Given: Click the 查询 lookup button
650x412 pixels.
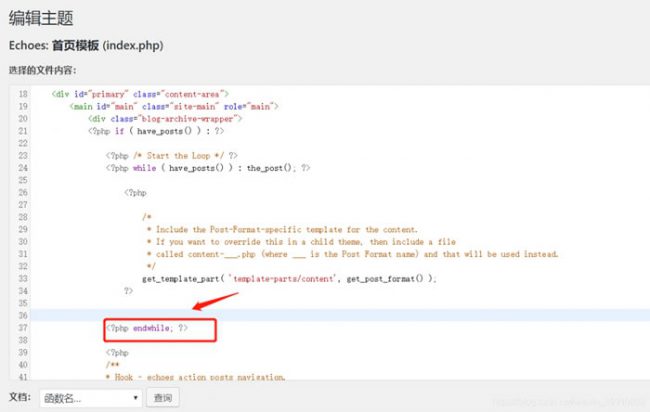Looking at the screenshot, I should [161, 397].
